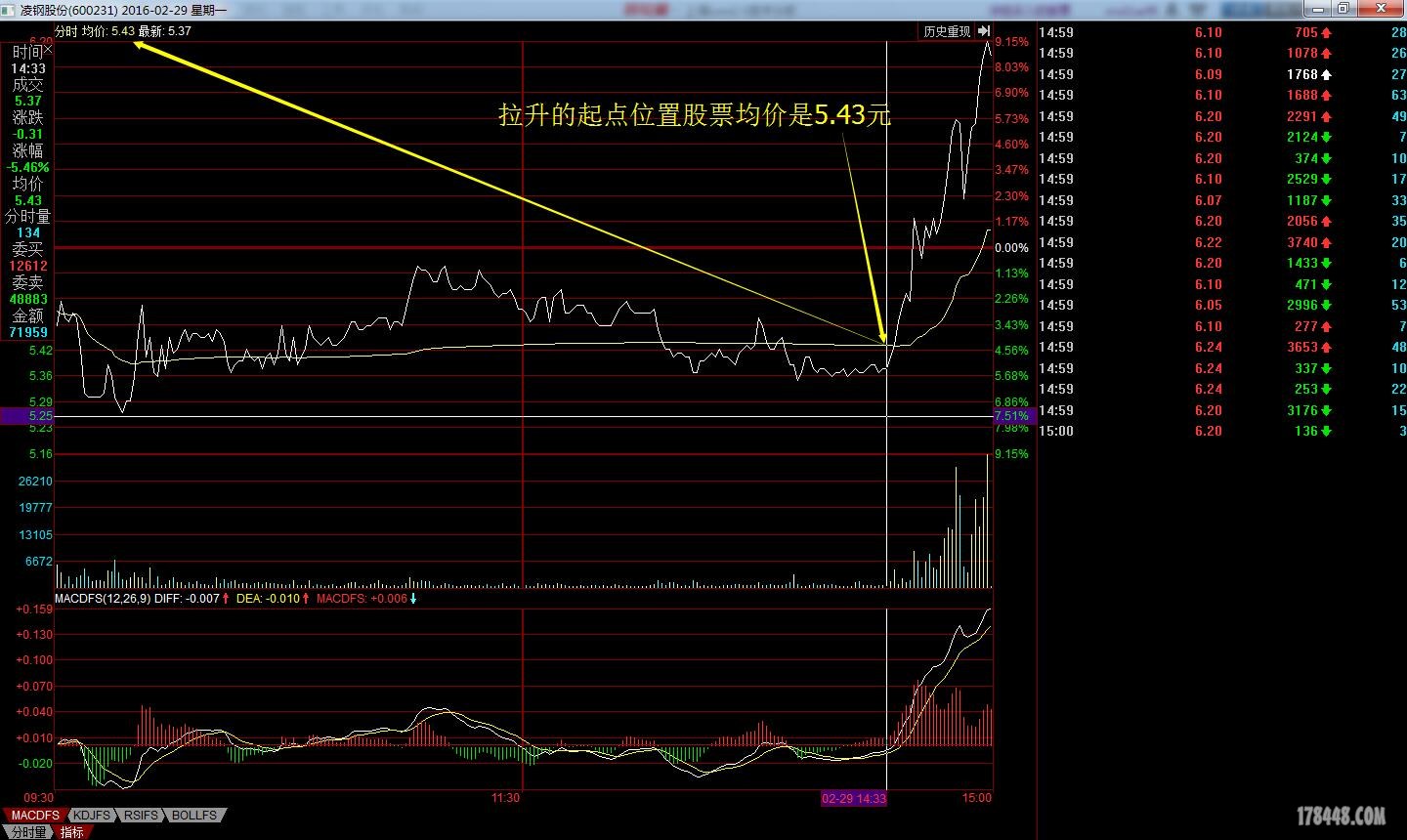The width and height of the screenshot is (1407, 840).
Task: Click the jump-to-end arrow beside 历史重现
Action: tap(983, 31)
